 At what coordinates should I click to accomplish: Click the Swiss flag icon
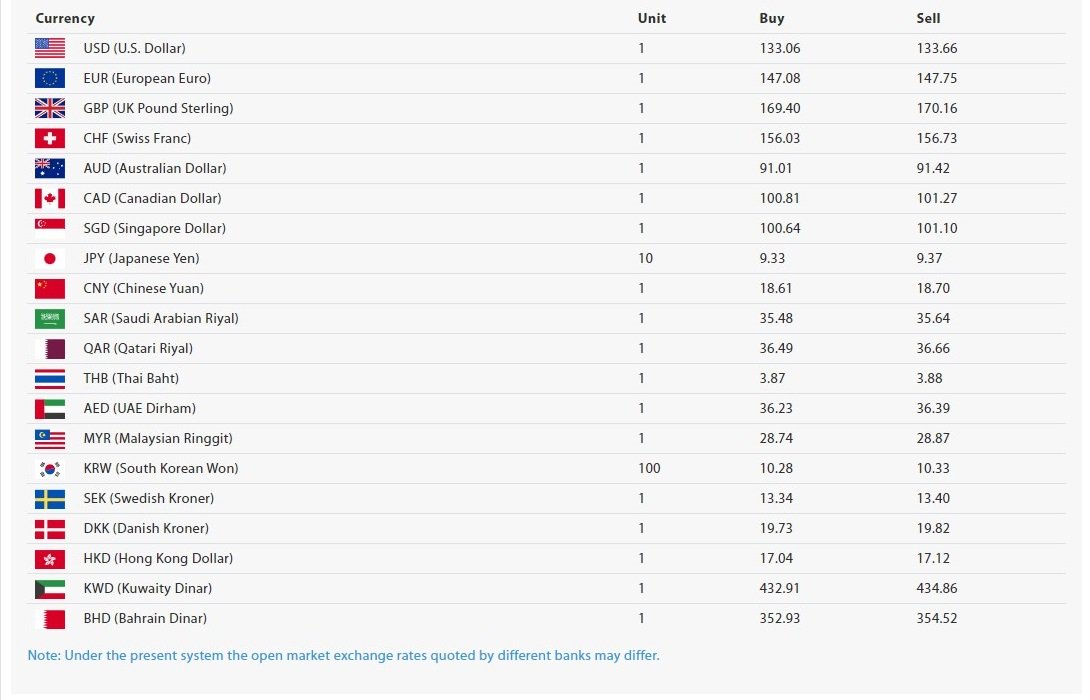[50, 138]
